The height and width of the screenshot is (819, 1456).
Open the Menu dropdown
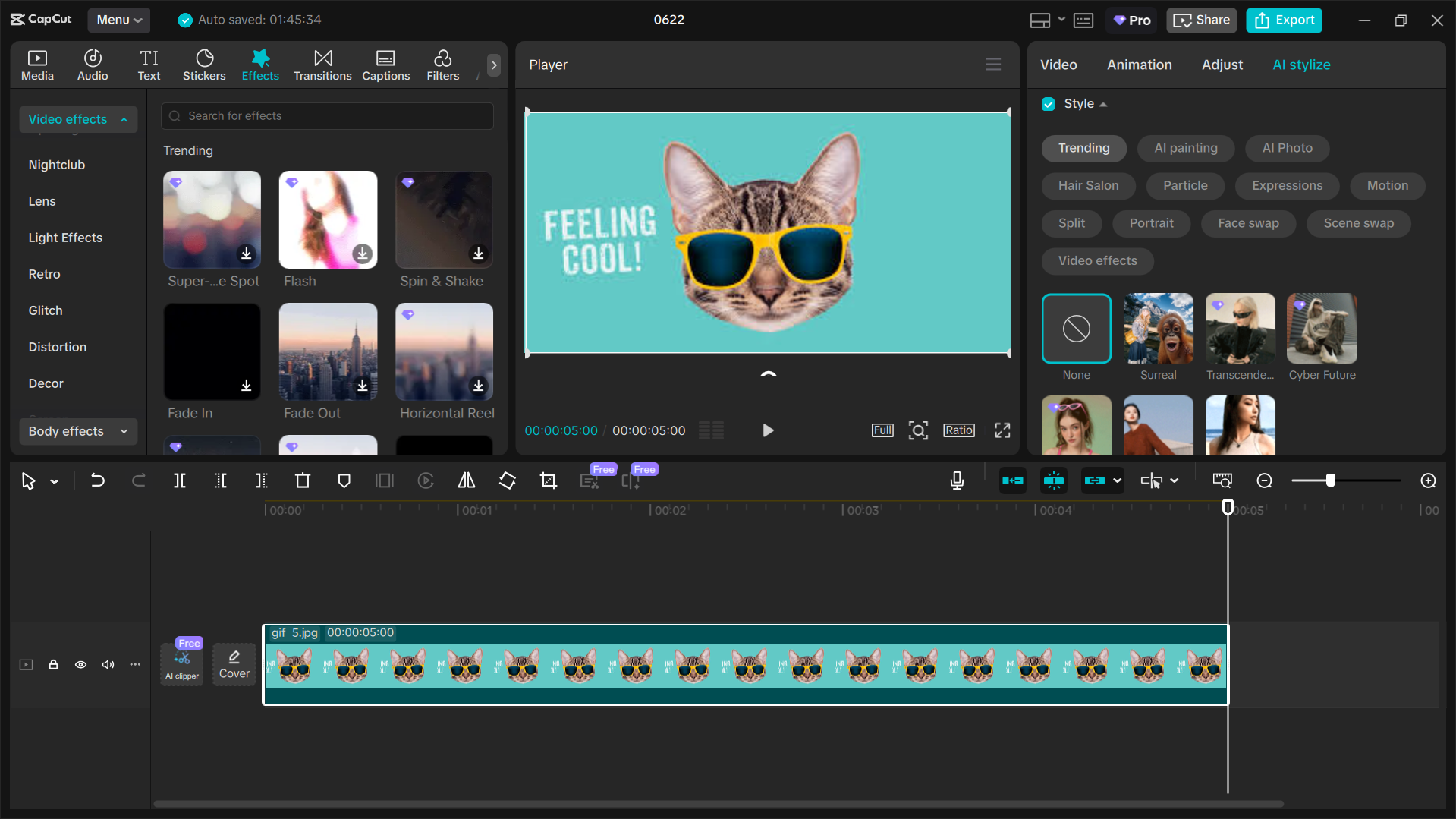pos(119,20)
